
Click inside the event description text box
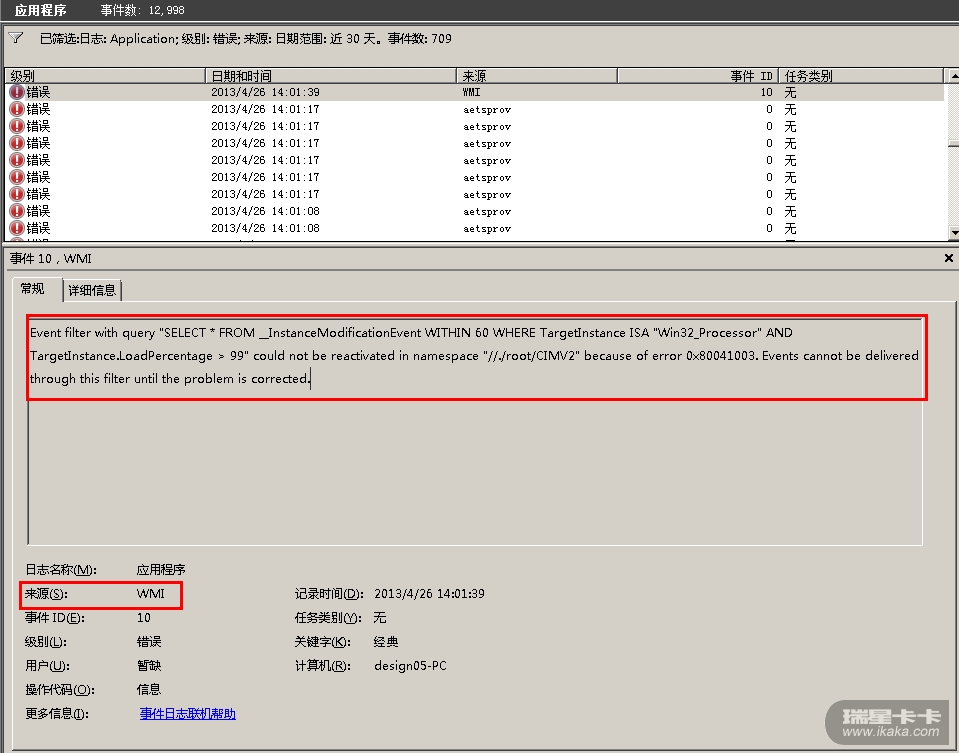[x=475, y=431]
